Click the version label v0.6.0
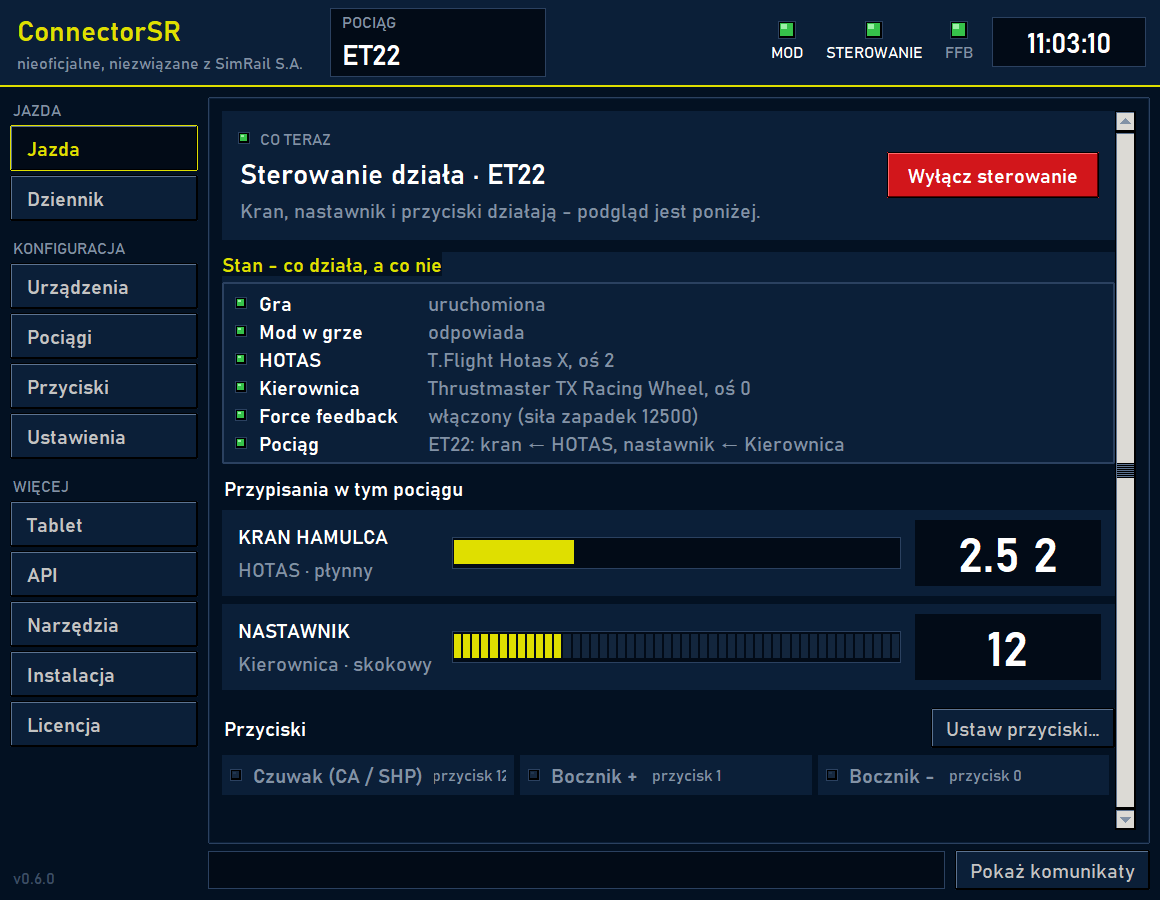 [34, 879]
